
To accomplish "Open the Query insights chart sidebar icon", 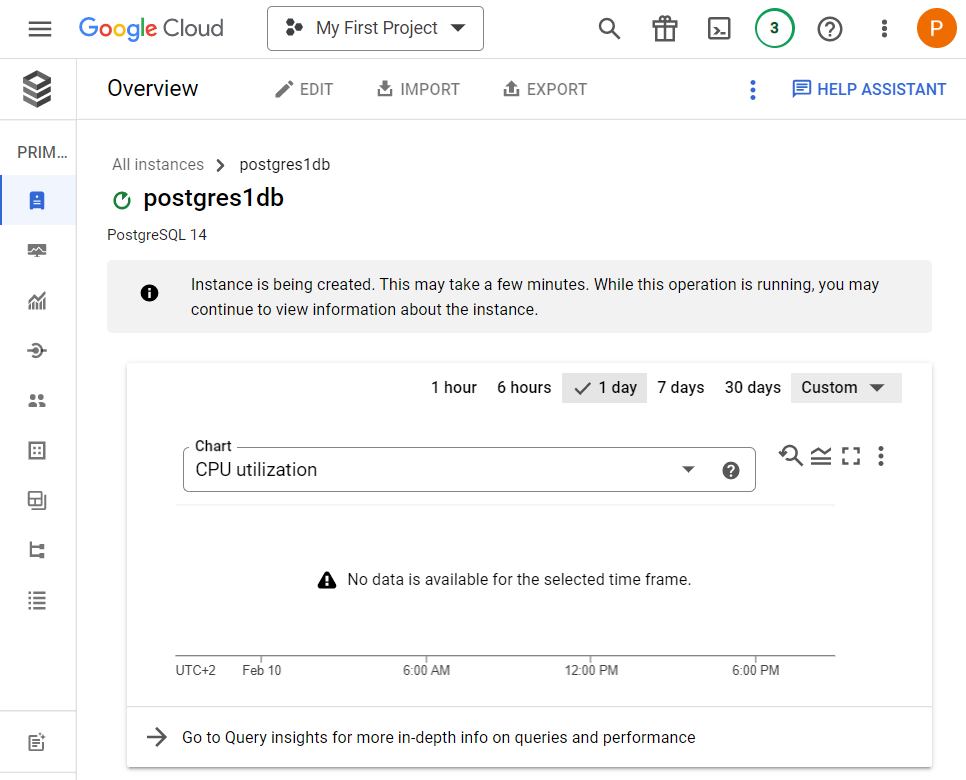I will [37, 301].
